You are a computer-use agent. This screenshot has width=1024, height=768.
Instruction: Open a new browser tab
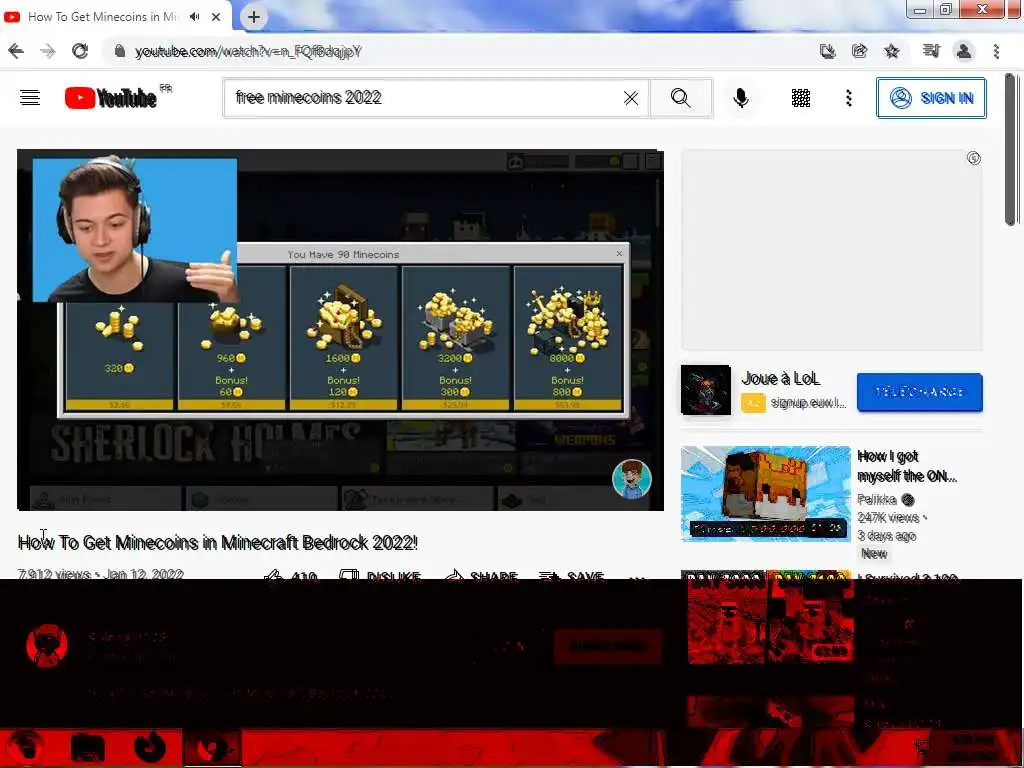[x=254, y=17]
